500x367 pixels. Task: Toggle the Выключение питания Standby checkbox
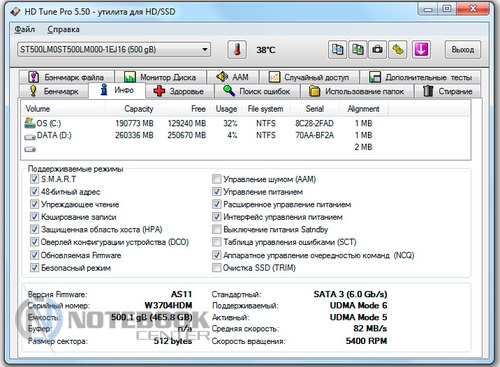(x=216, y=229)
